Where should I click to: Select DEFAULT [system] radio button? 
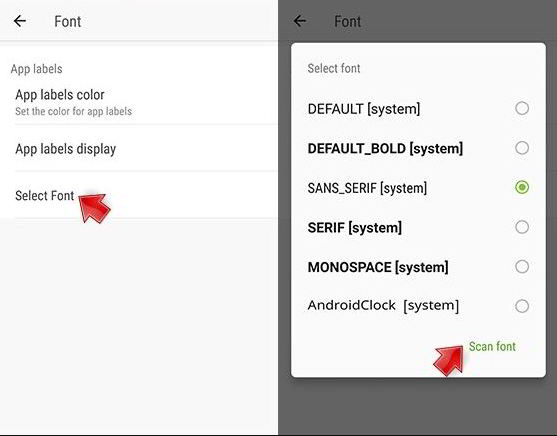(x=522, y=108)
